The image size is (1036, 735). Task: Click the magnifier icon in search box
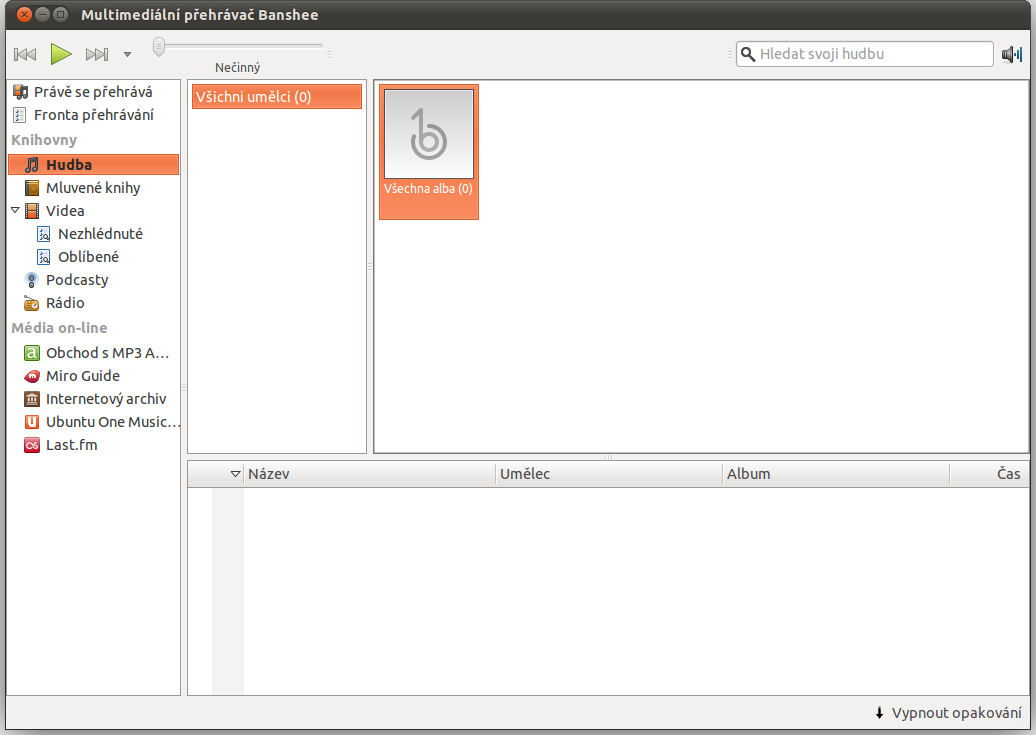point(748,54)
